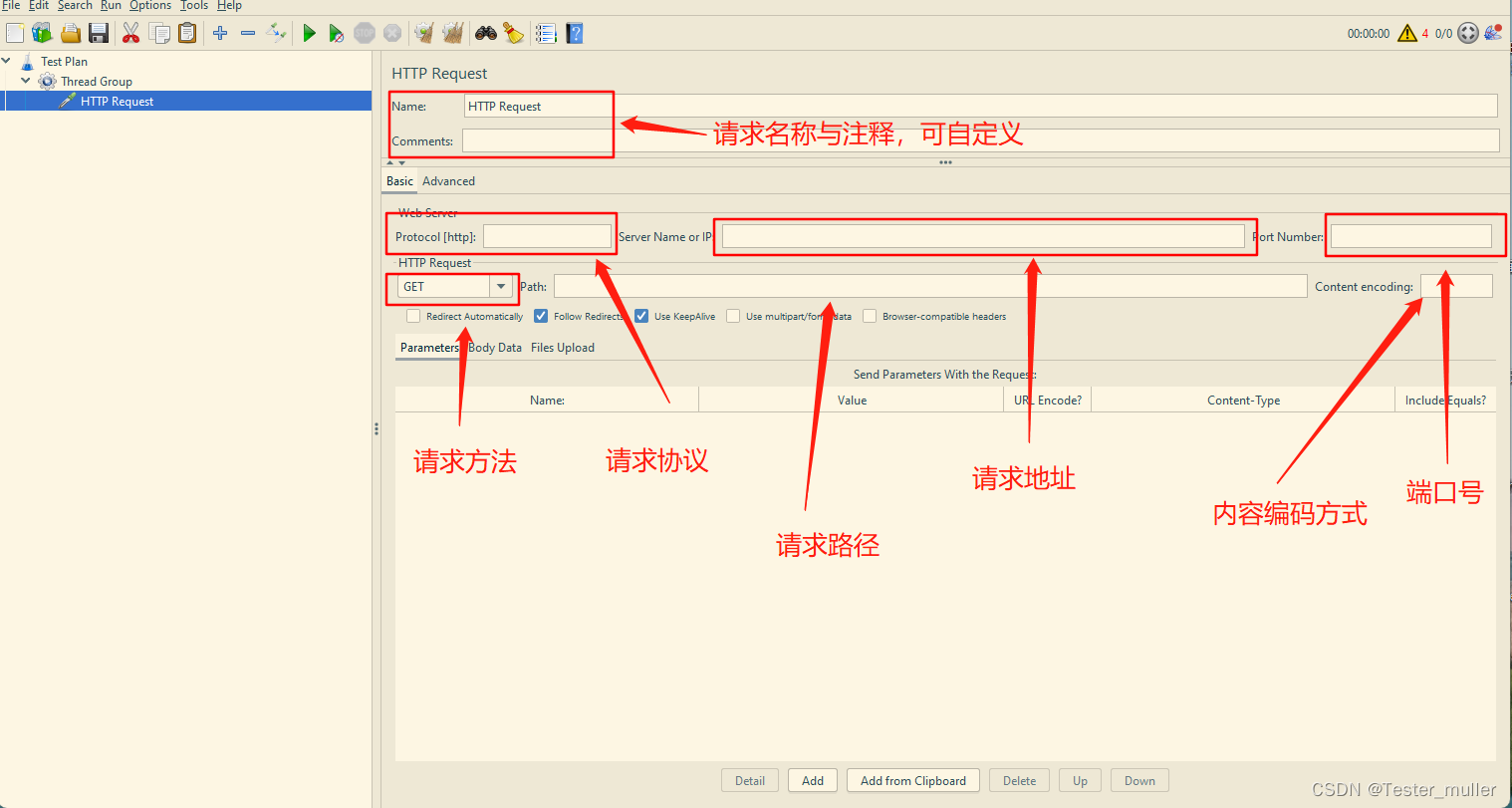The width and height of the screenshot is (1512, 808).
Task: Open the Run menu
Action: tap(111, 6)
